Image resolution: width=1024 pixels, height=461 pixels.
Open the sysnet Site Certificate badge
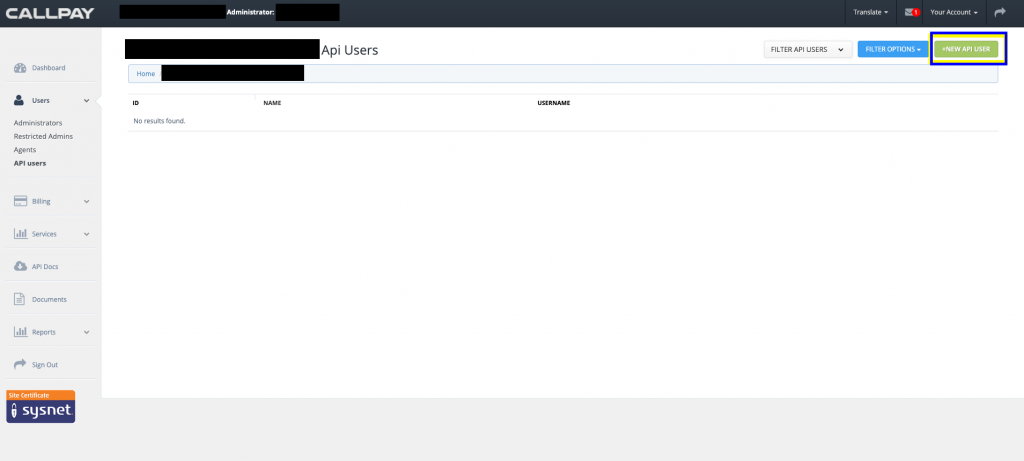[40, 407]
